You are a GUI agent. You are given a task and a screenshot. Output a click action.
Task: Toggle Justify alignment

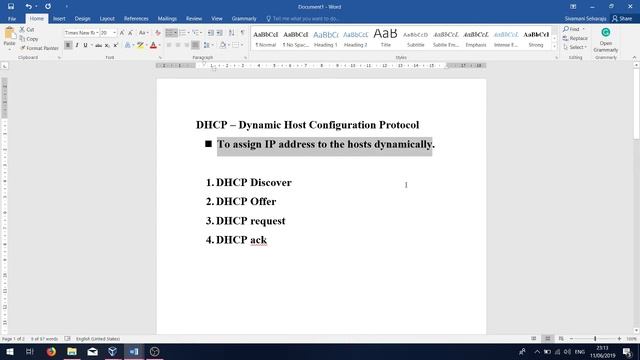[x=196, y=45]
